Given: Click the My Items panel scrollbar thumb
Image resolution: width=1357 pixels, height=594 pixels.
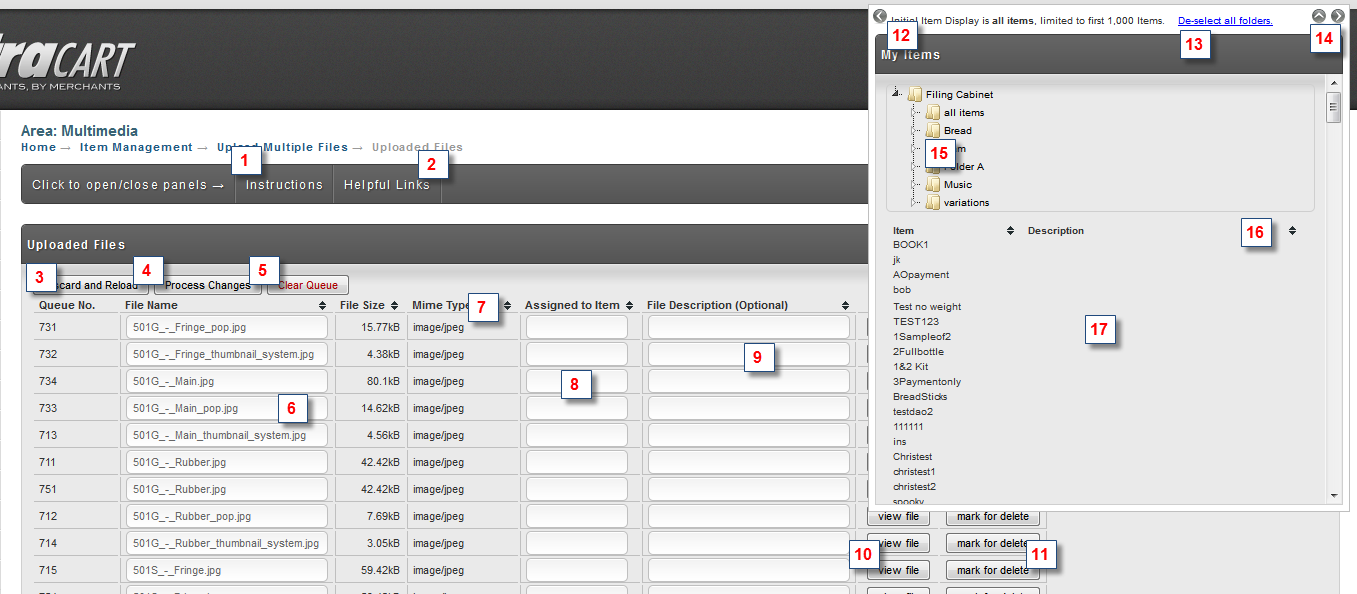Looking at the screenshot, I should coord(1333,107).
